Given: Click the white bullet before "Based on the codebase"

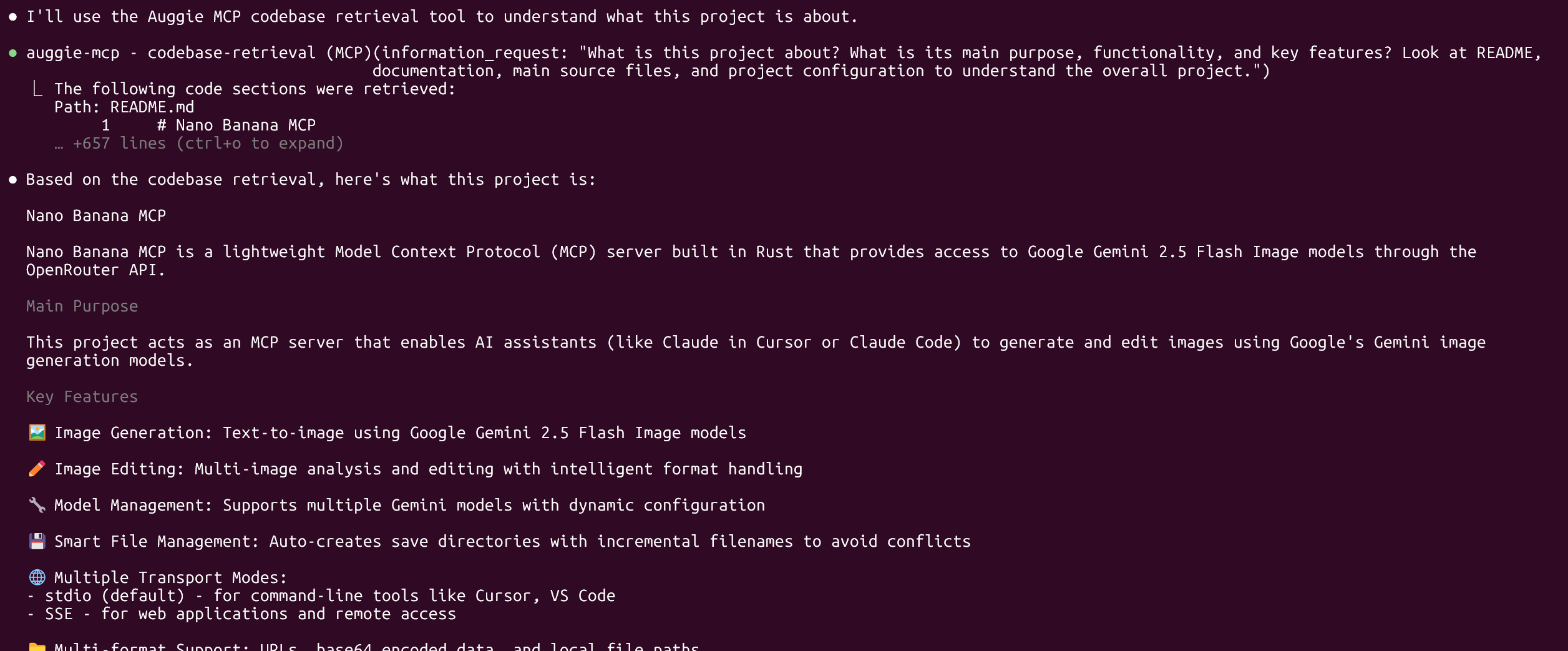Looking at the screenshot, I should pos(12,180).
